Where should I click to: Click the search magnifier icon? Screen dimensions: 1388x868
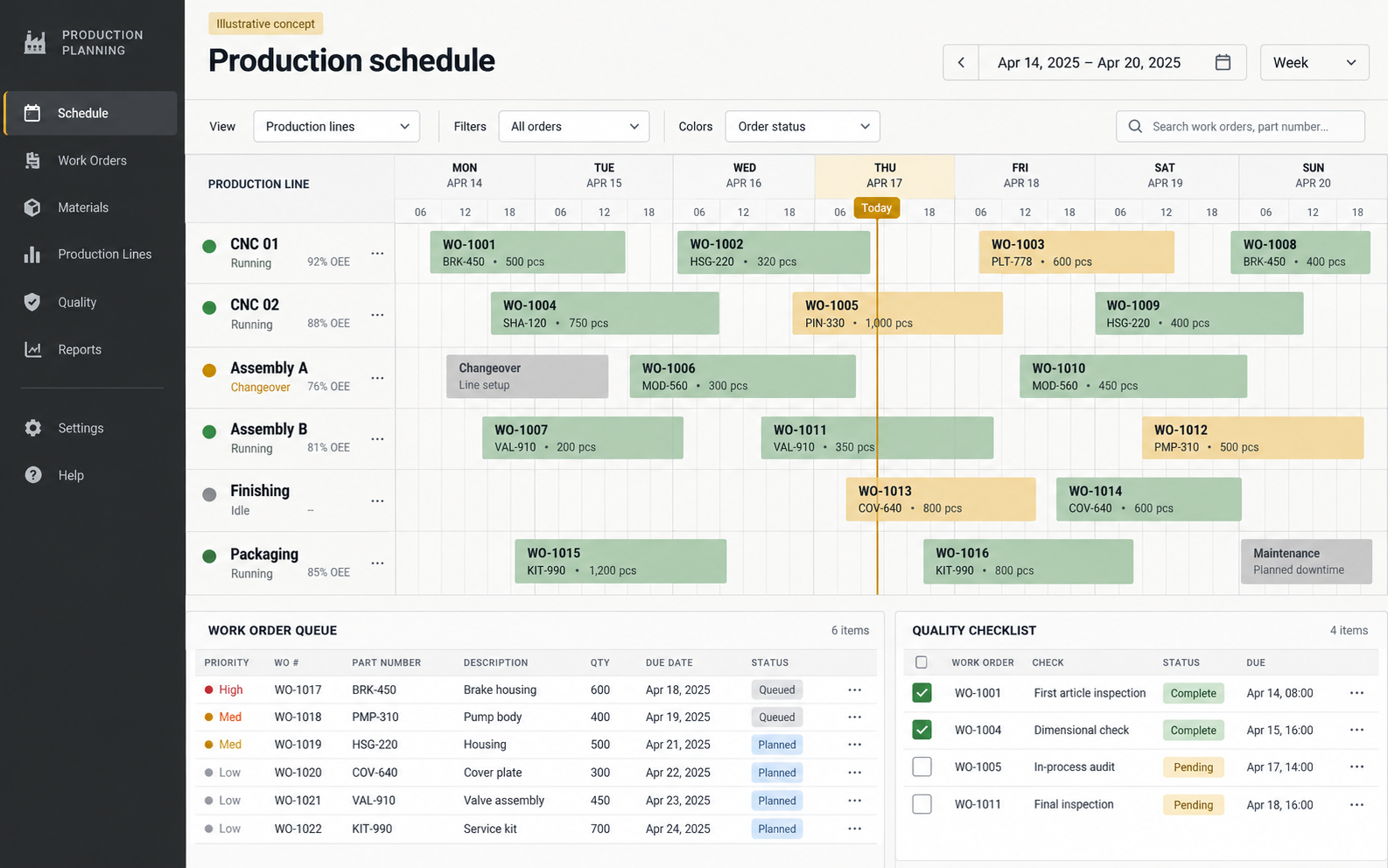(1135, 126)
